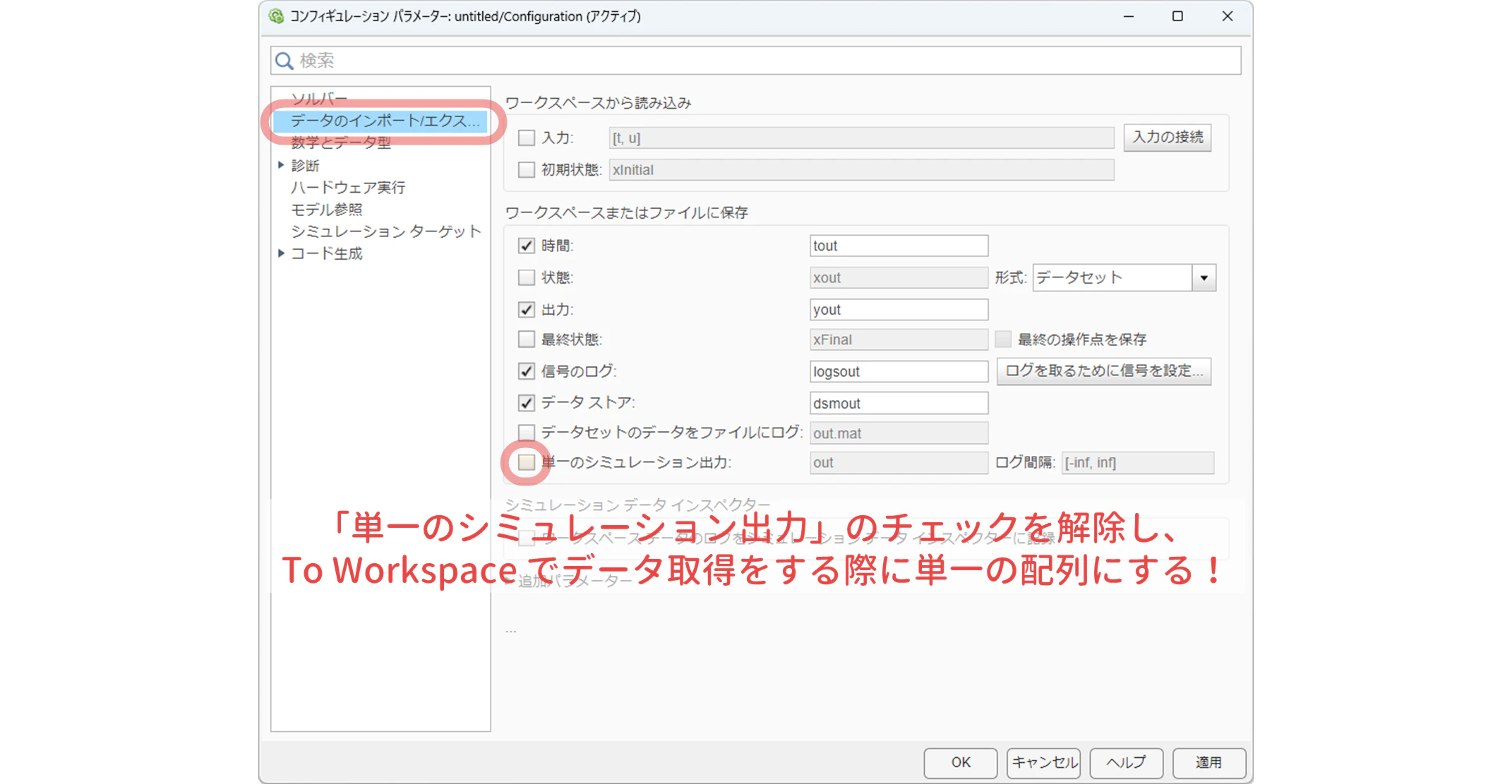Click the 検索 search input field

(755, 61)
